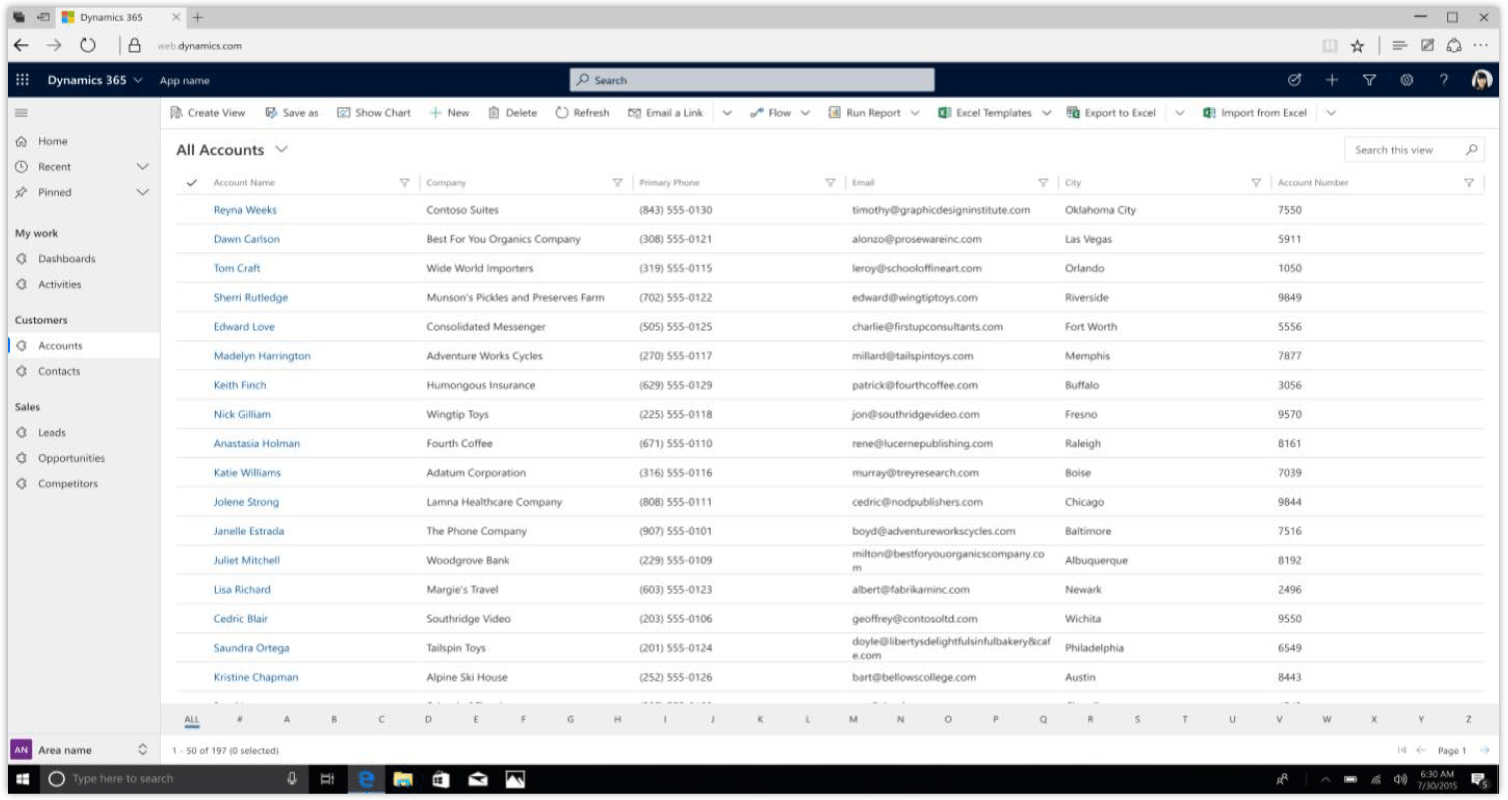
Task: Open advanced find filter icon in header
Action: click(1370, 80)
